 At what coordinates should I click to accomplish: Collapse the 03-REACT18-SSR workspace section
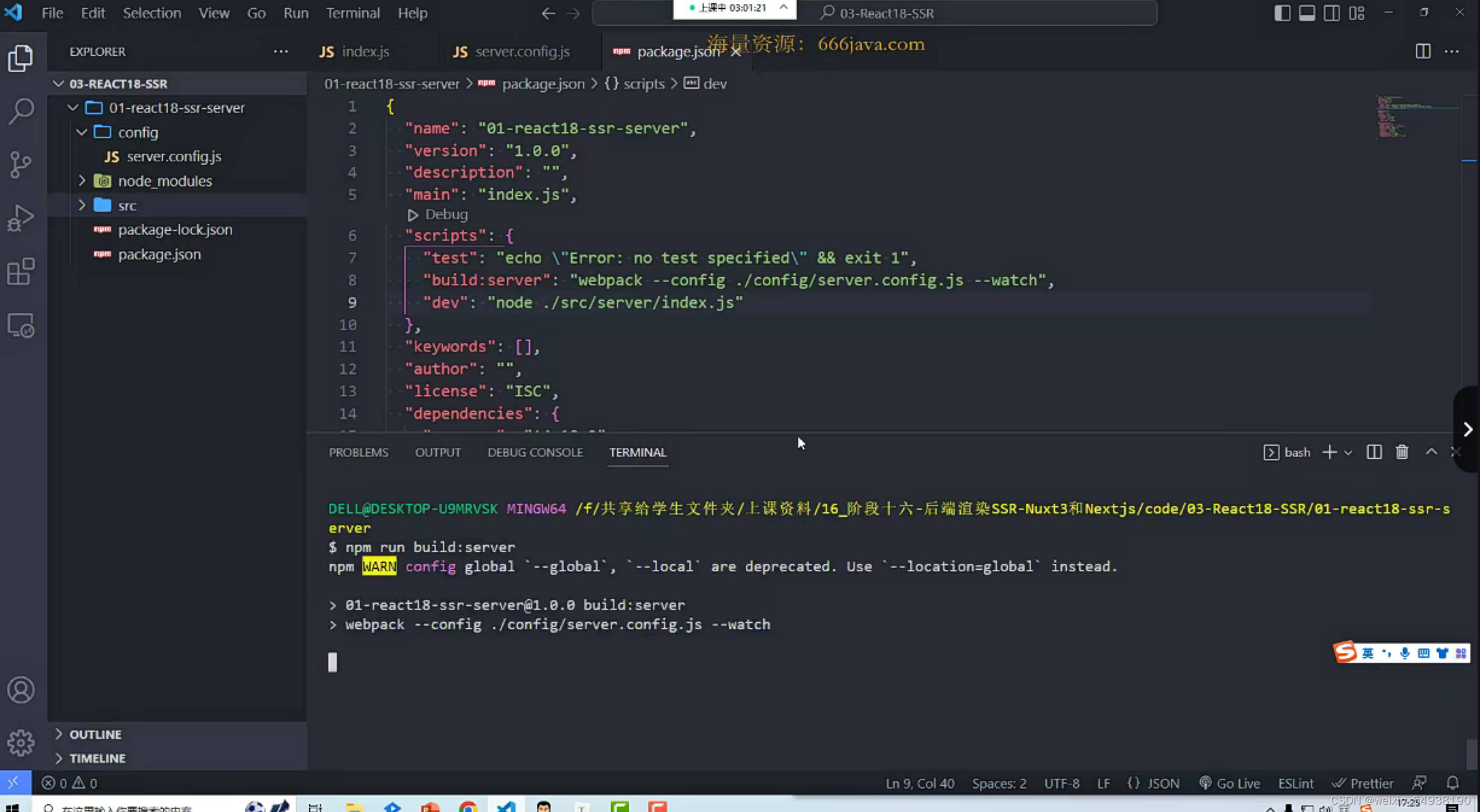point(59,83)
